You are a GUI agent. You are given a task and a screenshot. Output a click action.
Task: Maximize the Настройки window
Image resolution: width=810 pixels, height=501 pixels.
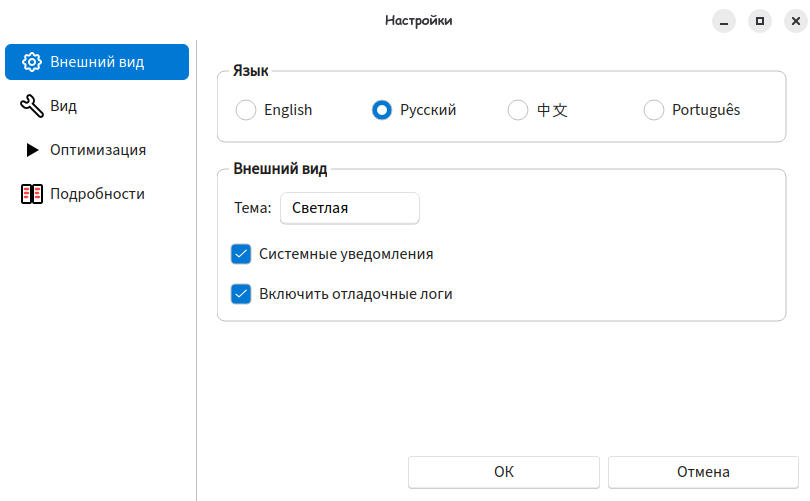(760, 21)
